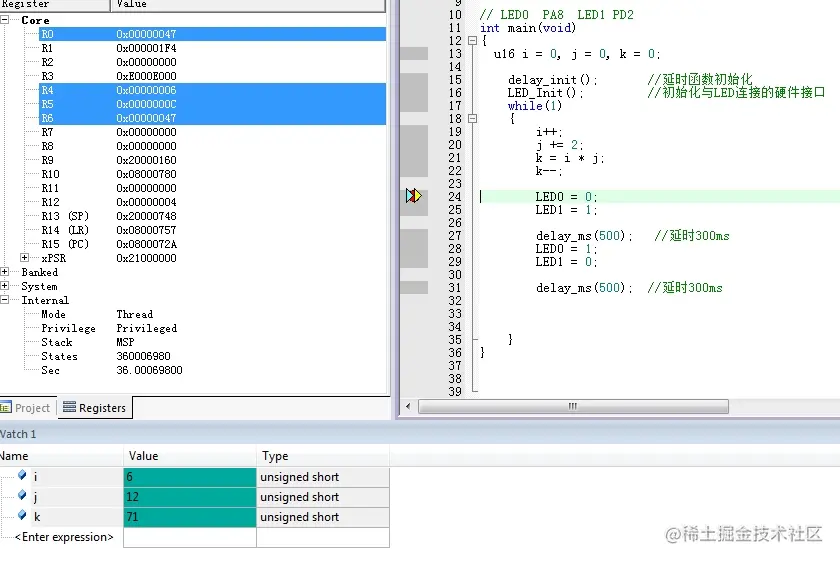Click the 'LED_Init();' call at line 16

(545, 93)
